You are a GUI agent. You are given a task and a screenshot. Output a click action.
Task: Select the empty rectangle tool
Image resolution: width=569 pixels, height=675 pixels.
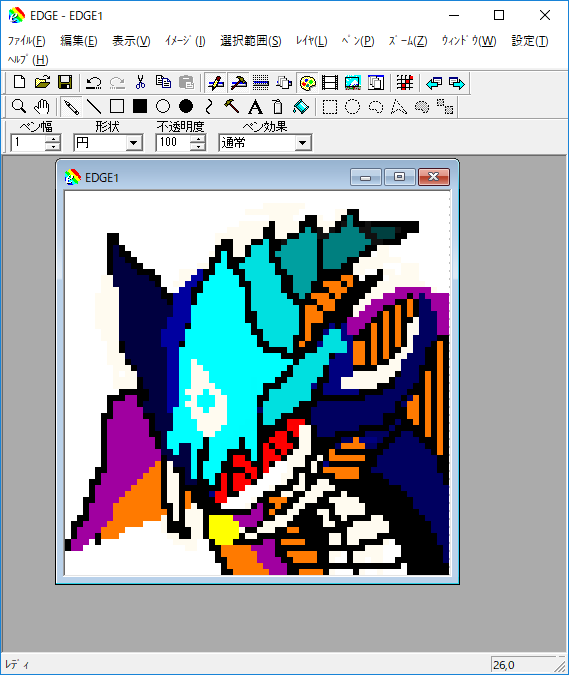(x=117, y=106)
